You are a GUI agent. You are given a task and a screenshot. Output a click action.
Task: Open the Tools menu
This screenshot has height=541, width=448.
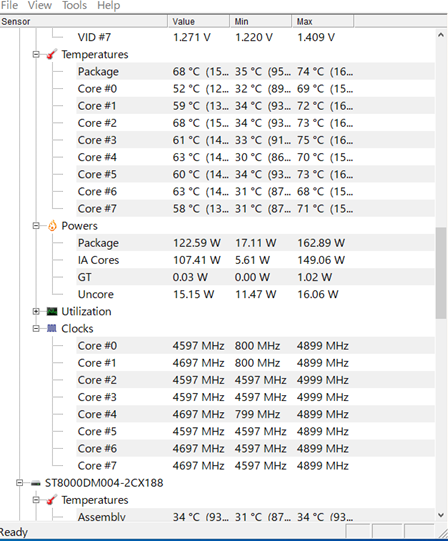click(x=75, y=5)
